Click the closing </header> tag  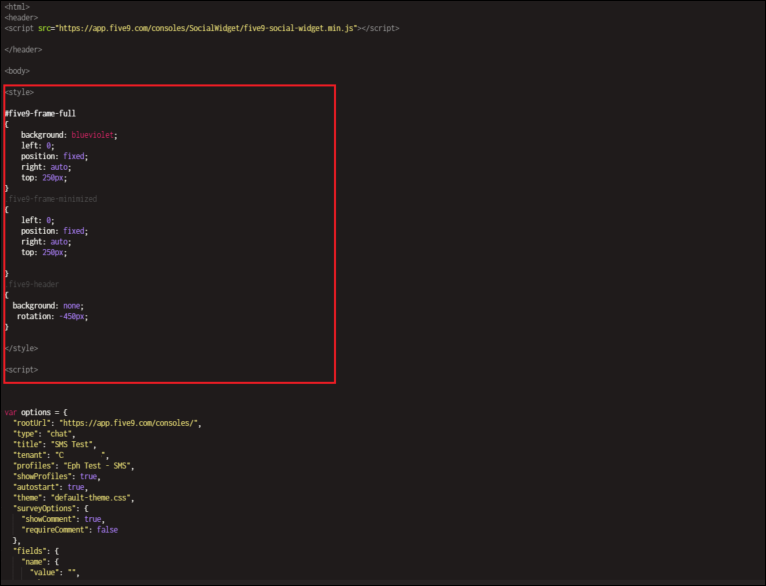point(23,50)
